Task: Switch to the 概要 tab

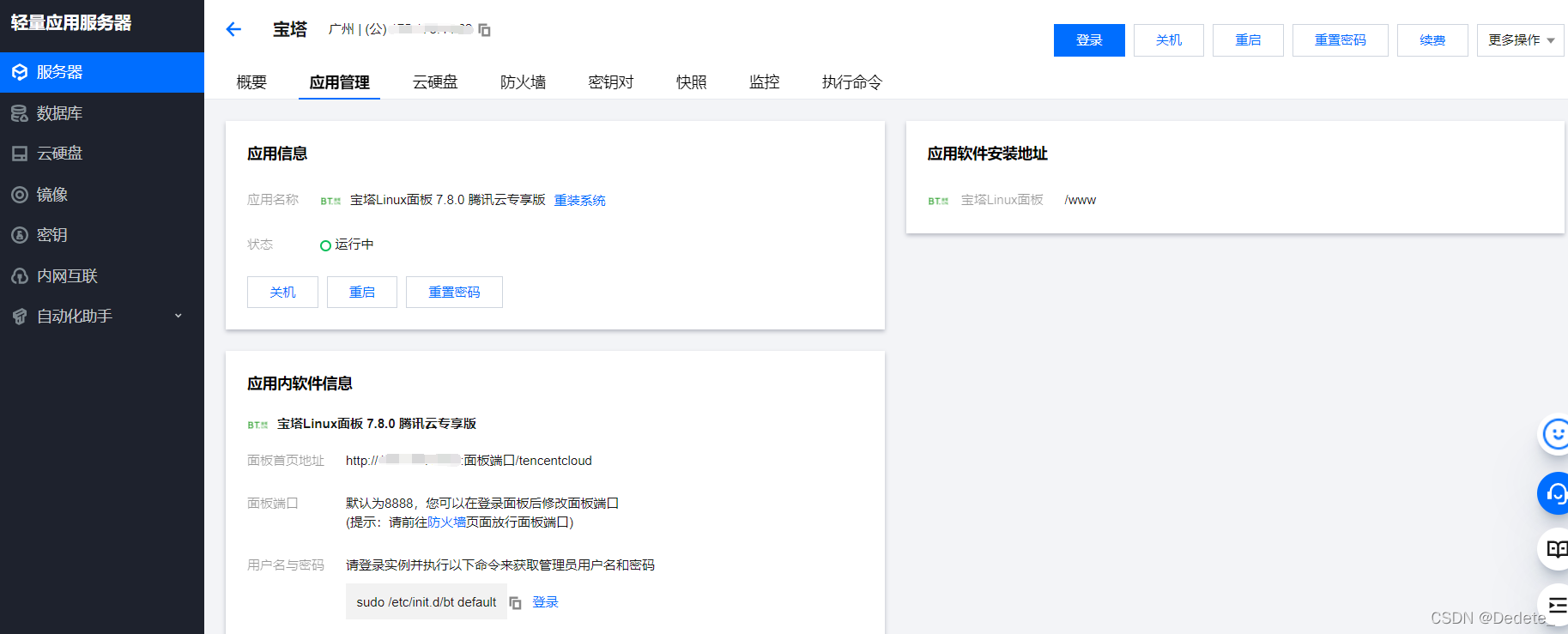Action: coord(251,82)
